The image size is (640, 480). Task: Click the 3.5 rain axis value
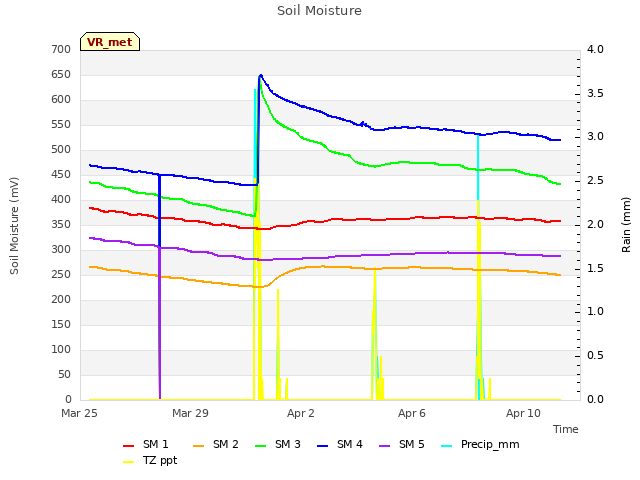[596, 93]
